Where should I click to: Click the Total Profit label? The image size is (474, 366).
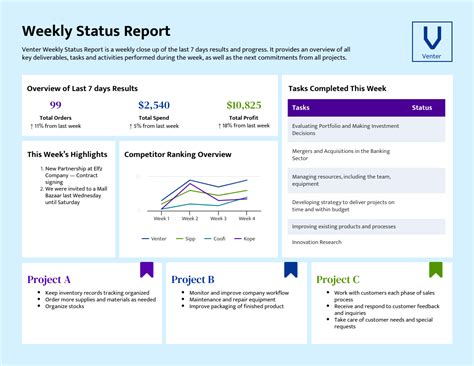click(244, 118)
